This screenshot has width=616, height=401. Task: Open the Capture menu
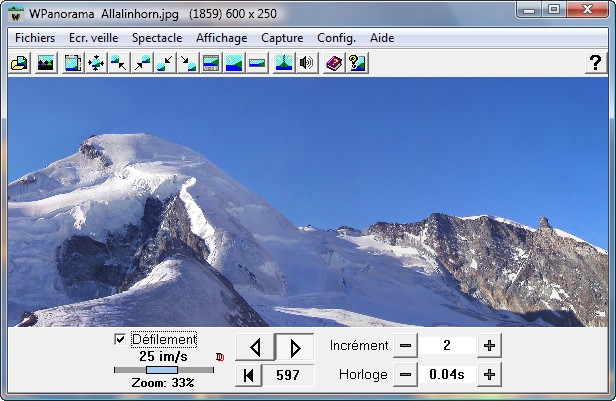tap(282, 38)
